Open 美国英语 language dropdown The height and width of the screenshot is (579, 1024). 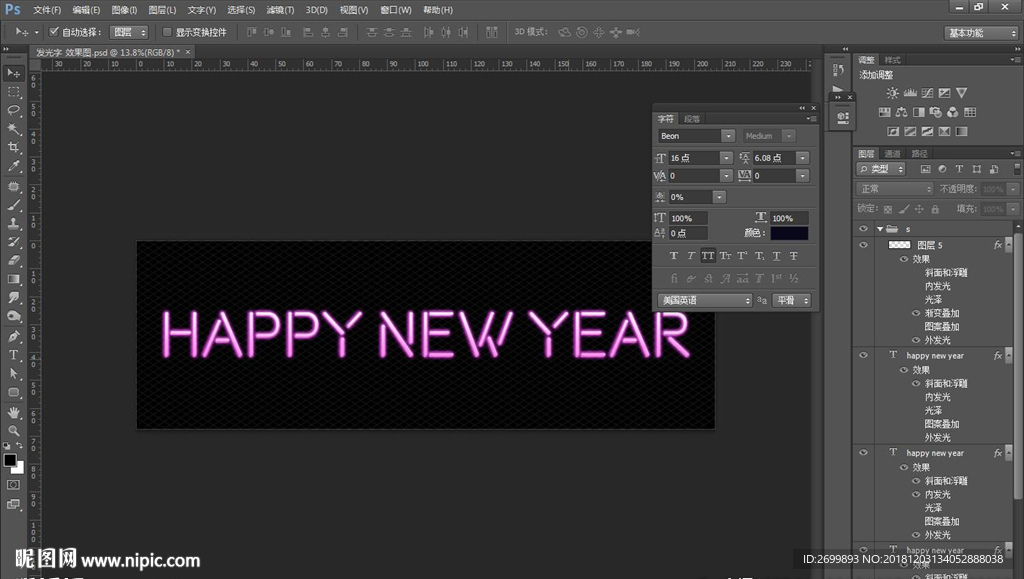[x=705, y=300]
